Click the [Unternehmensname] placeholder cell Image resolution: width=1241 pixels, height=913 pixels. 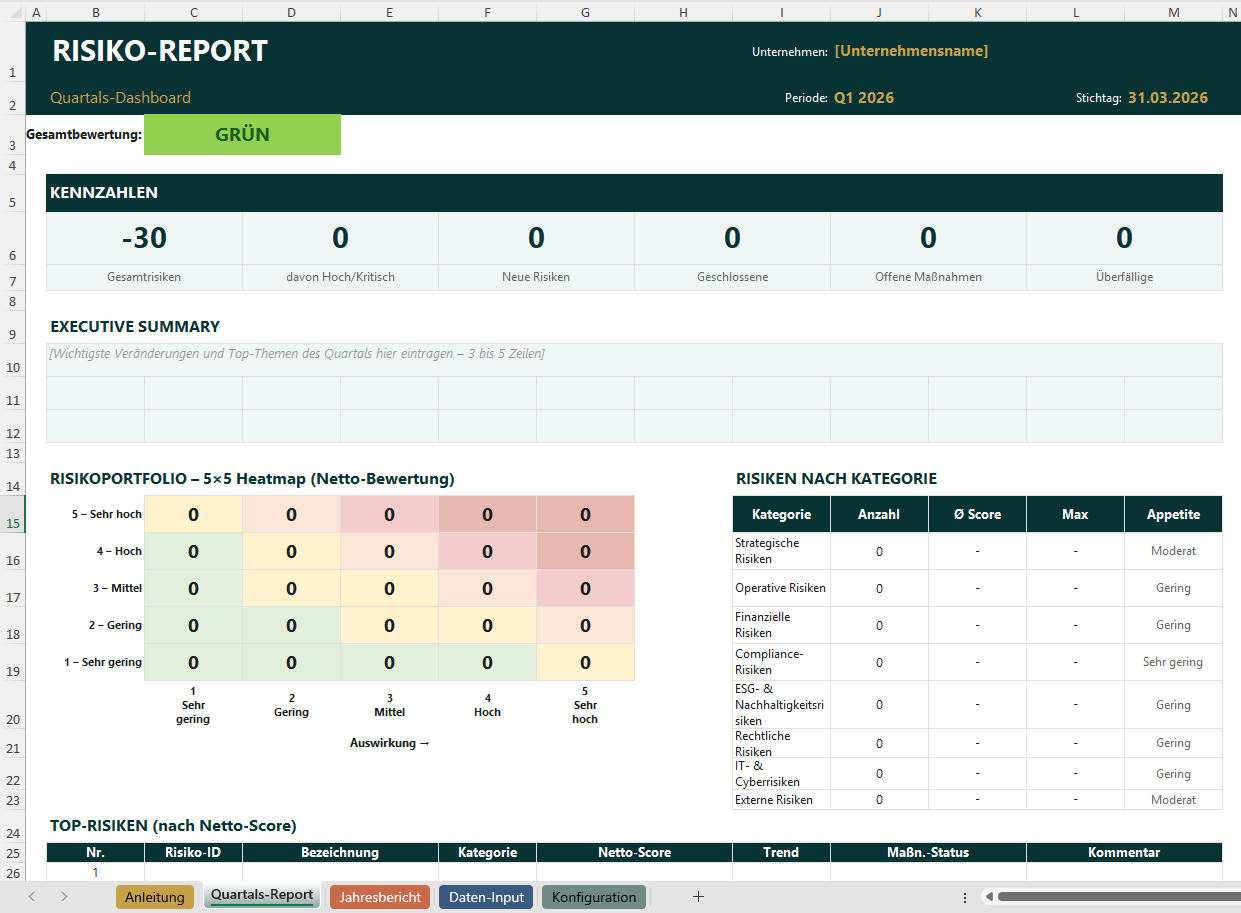point(911,50)
